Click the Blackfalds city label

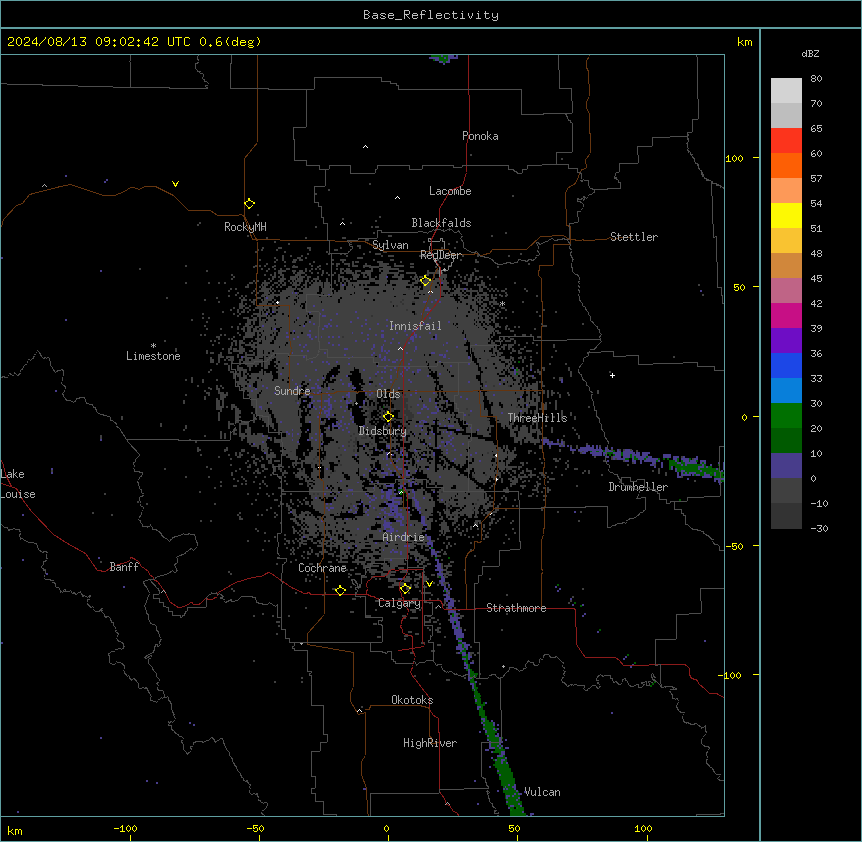(441, 223)
